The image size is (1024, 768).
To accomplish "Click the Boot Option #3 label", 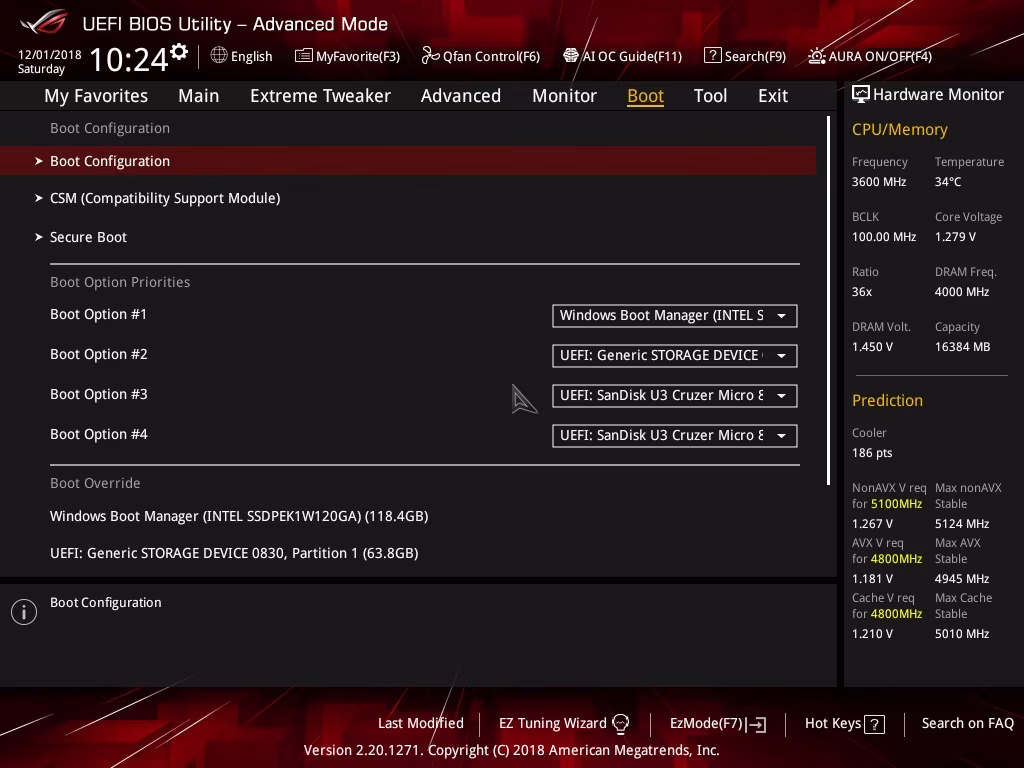I will pos(99,394).
